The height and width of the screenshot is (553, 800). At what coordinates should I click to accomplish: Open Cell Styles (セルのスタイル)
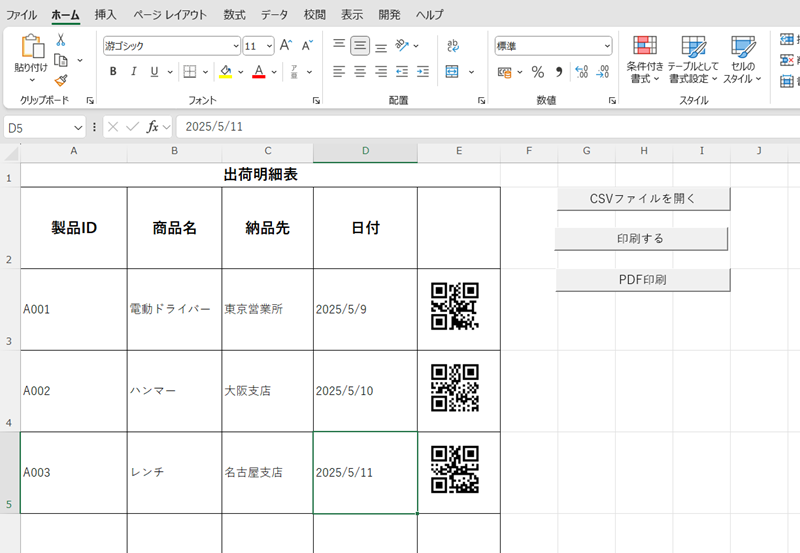742,59
